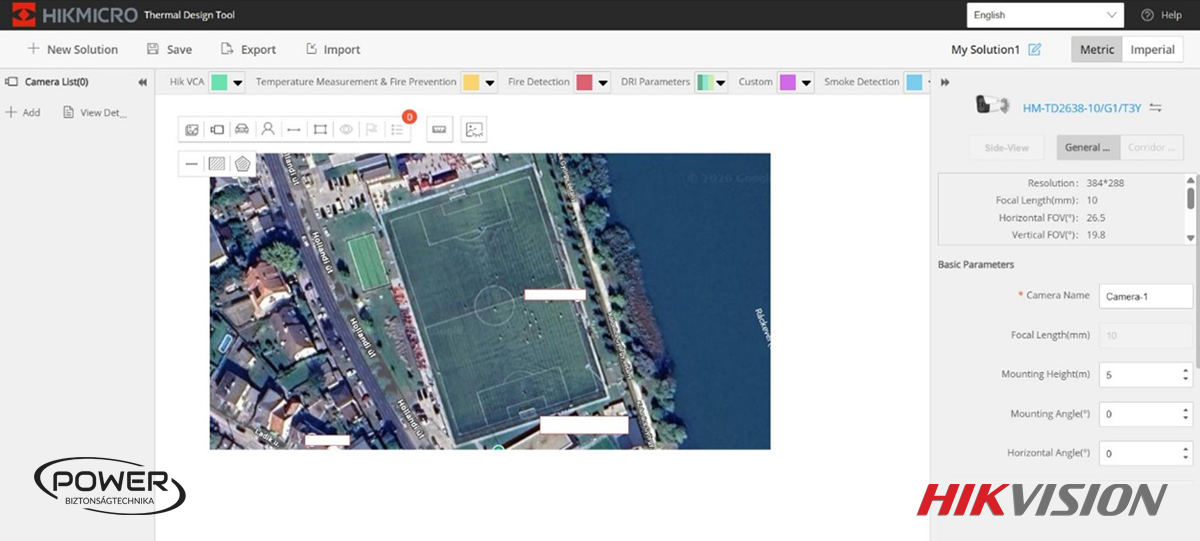
Task: Select the General view mode button
Action: [x=1087, y=147]
